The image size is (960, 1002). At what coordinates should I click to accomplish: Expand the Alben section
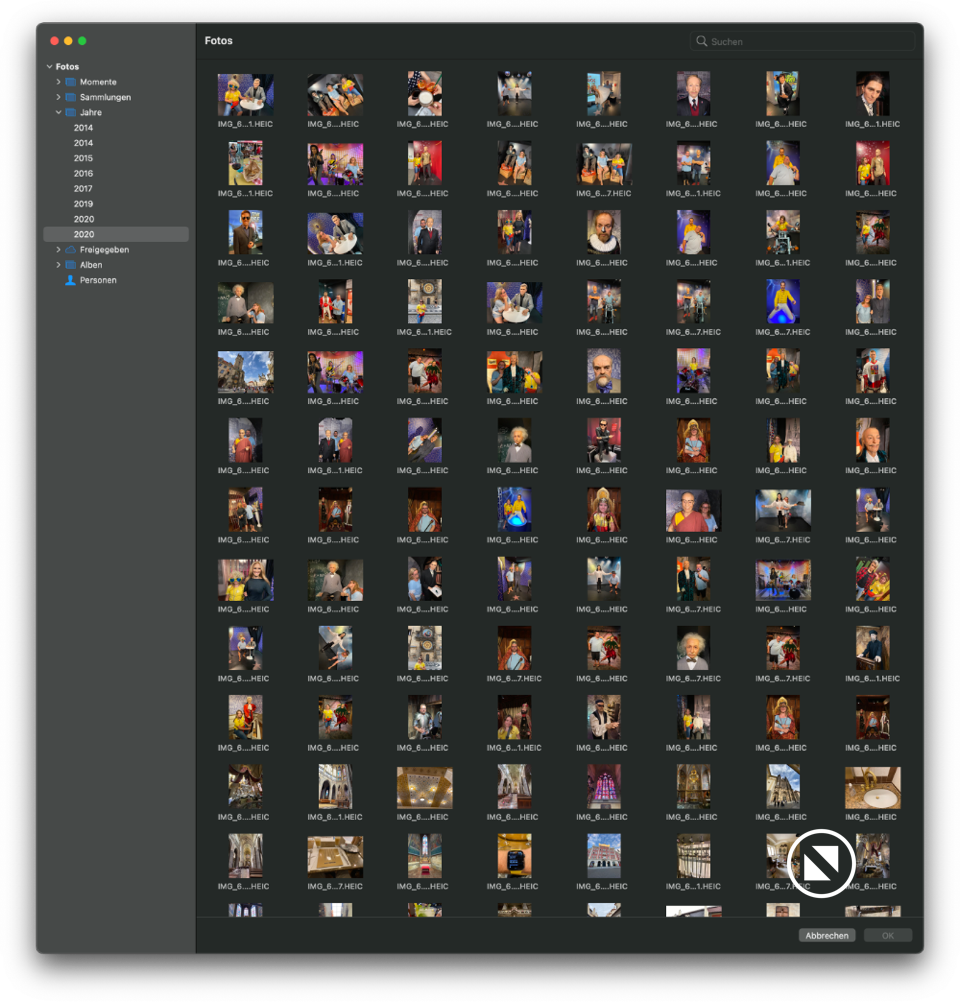coord(58,265)
